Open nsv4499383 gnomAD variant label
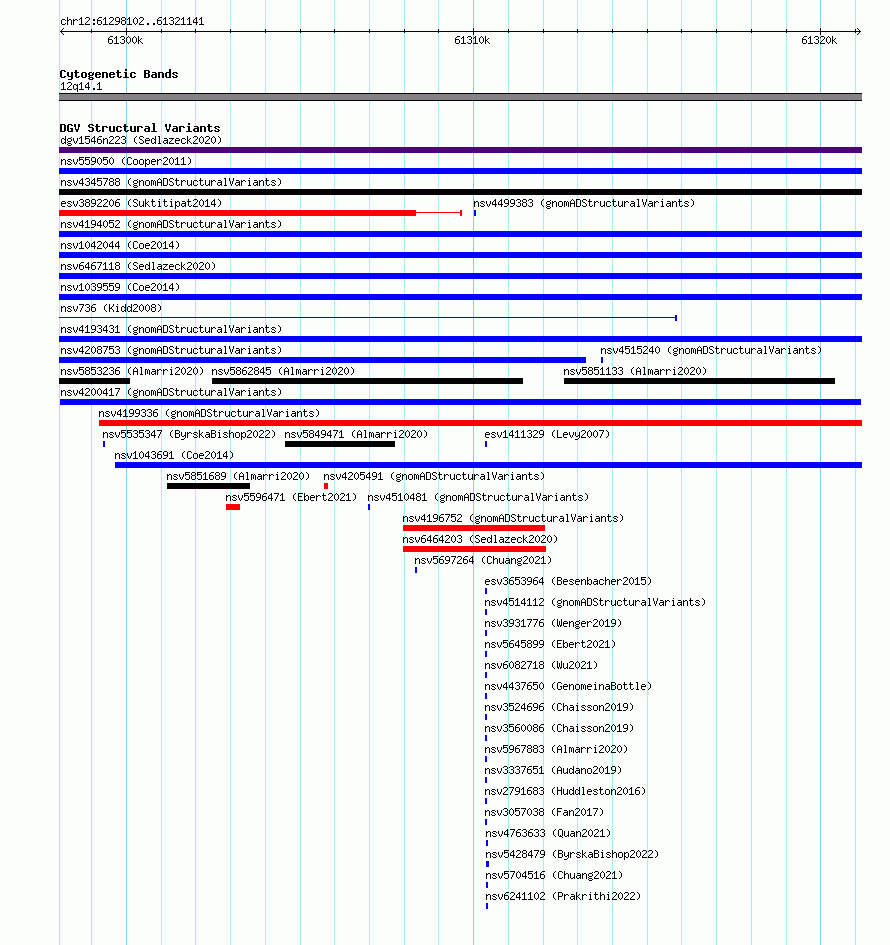This screenshot has width=890, height=945. [584, 204]
